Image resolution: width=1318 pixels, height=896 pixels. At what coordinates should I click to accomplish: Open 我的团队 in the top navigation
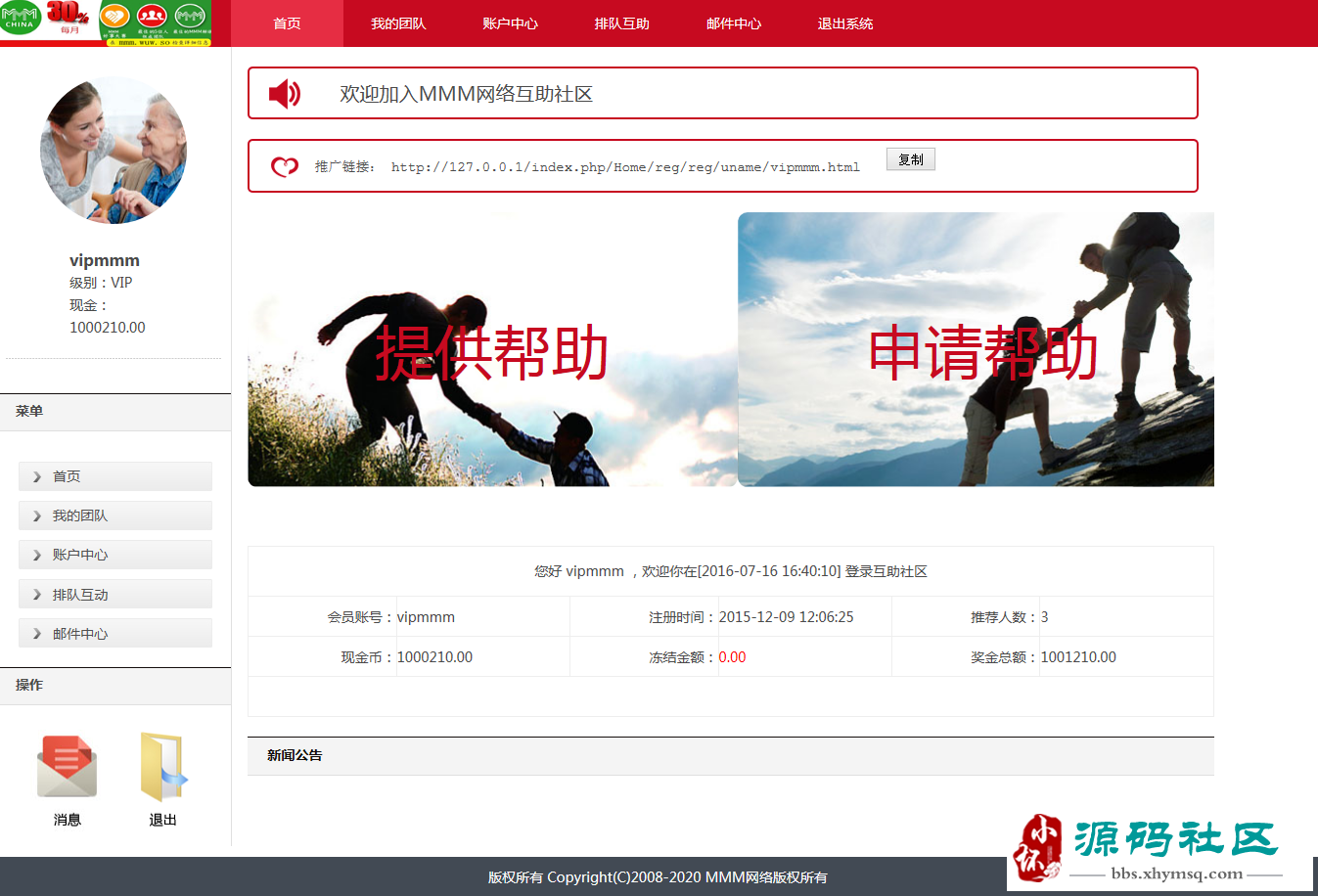point(398,23)
